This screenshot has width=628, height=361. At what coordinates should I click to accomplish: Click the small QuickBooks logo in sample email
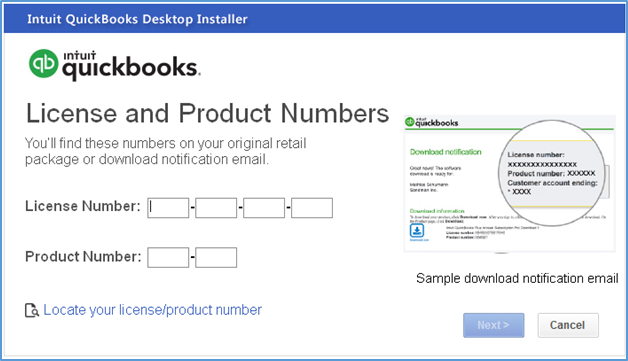431,122
